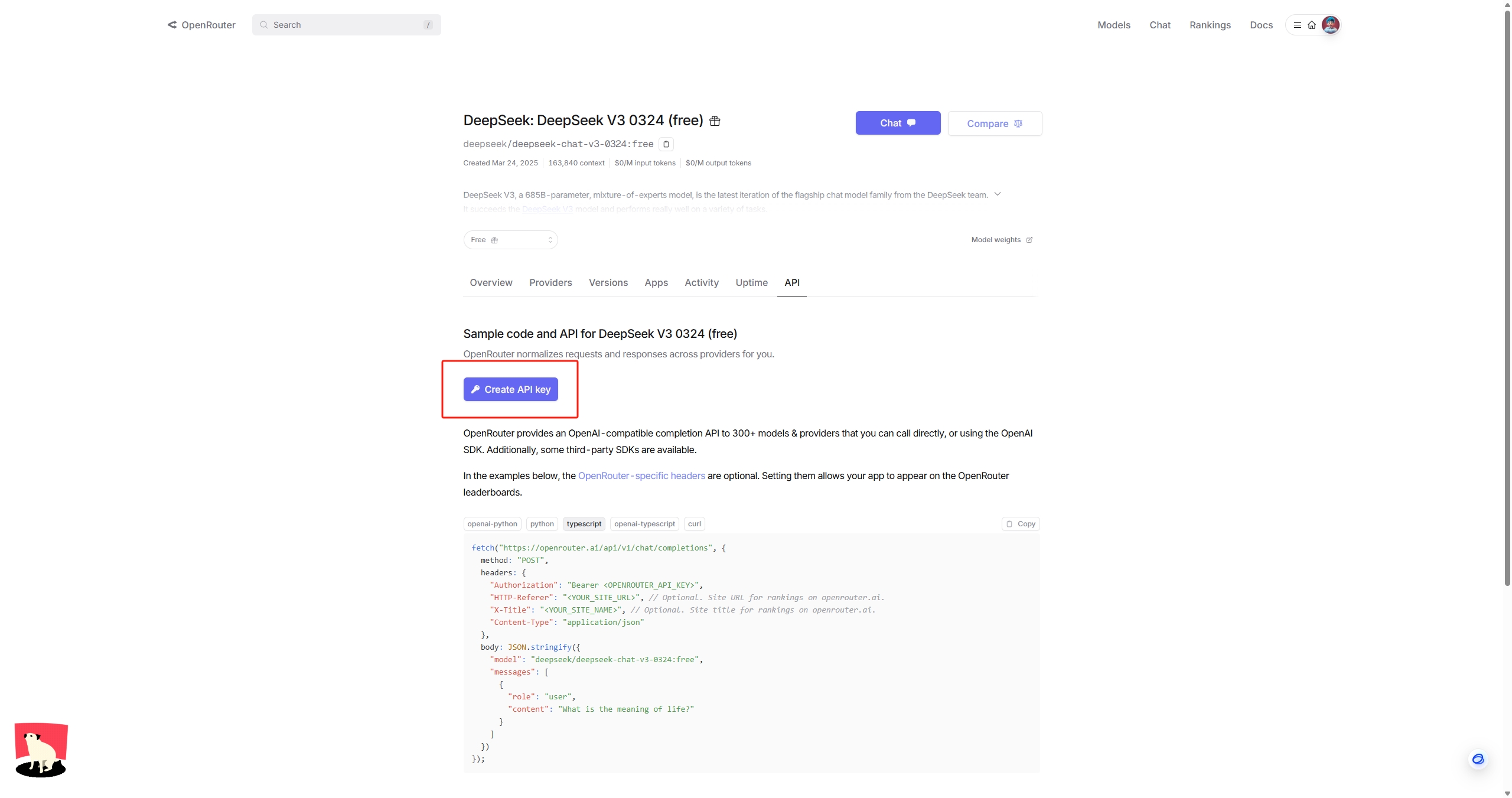Click the Search input field
Viewport: 1512px width, 798px height.
346,25
